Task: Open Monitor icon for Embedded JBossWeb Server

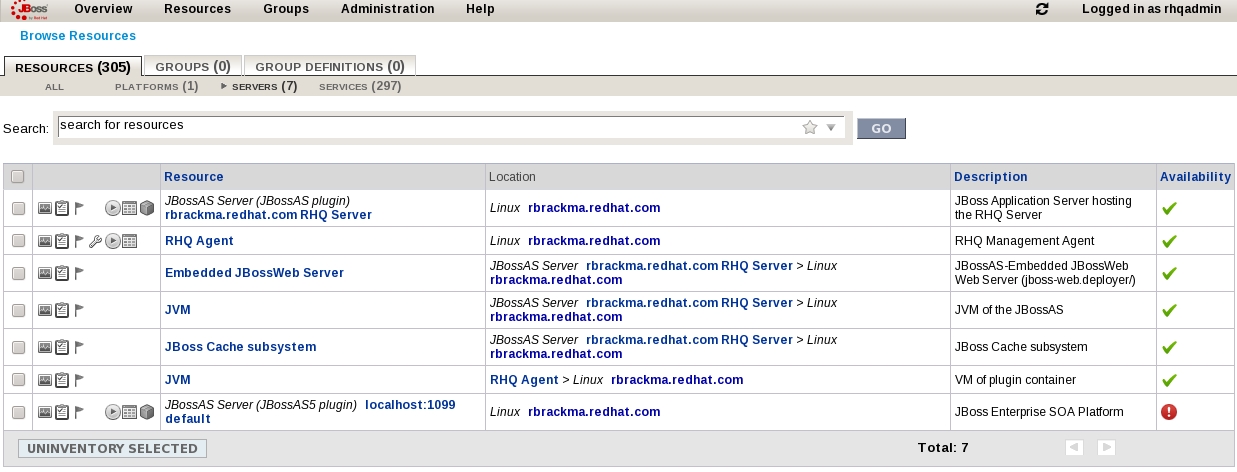Action: (45, 273)
